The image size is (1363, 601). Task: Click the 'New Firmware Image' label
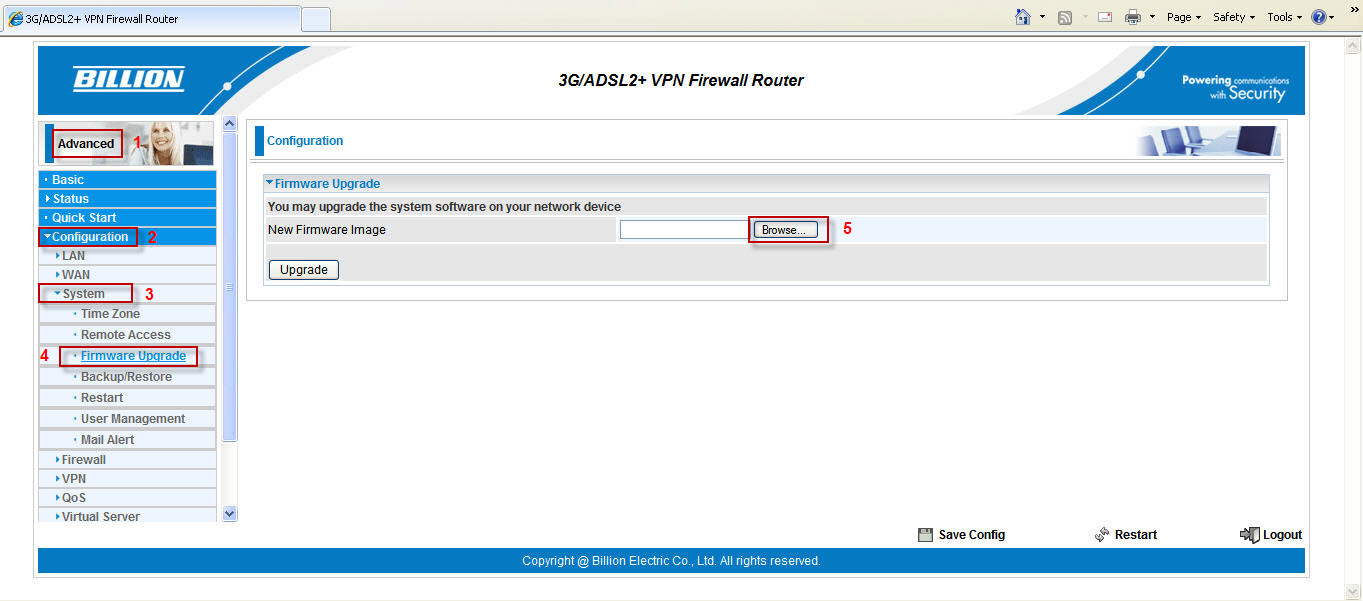pos(327,230)
